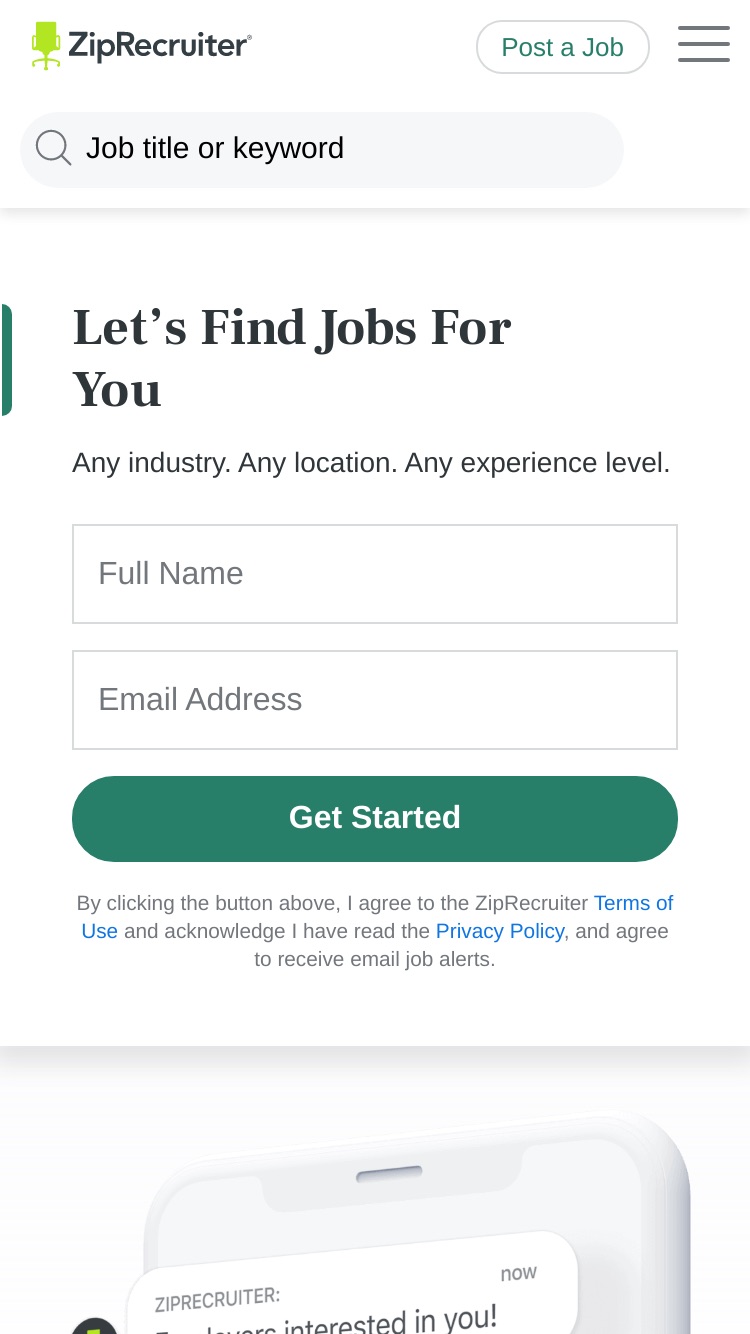Click the now timestamp on the notification
The width and height of the screenshot is (750, 1334).
coord(518,1274)
